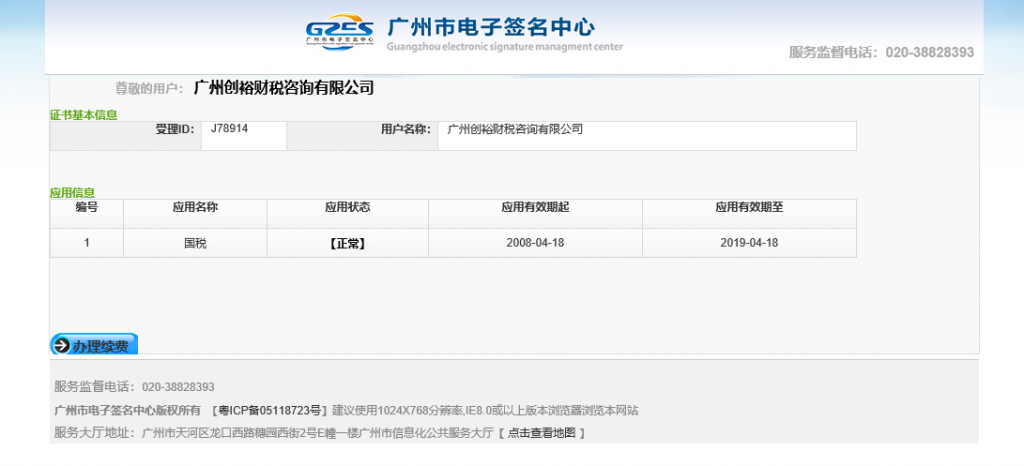
Task: Click the service phone number at top right
Action: [x=928, y=52]
